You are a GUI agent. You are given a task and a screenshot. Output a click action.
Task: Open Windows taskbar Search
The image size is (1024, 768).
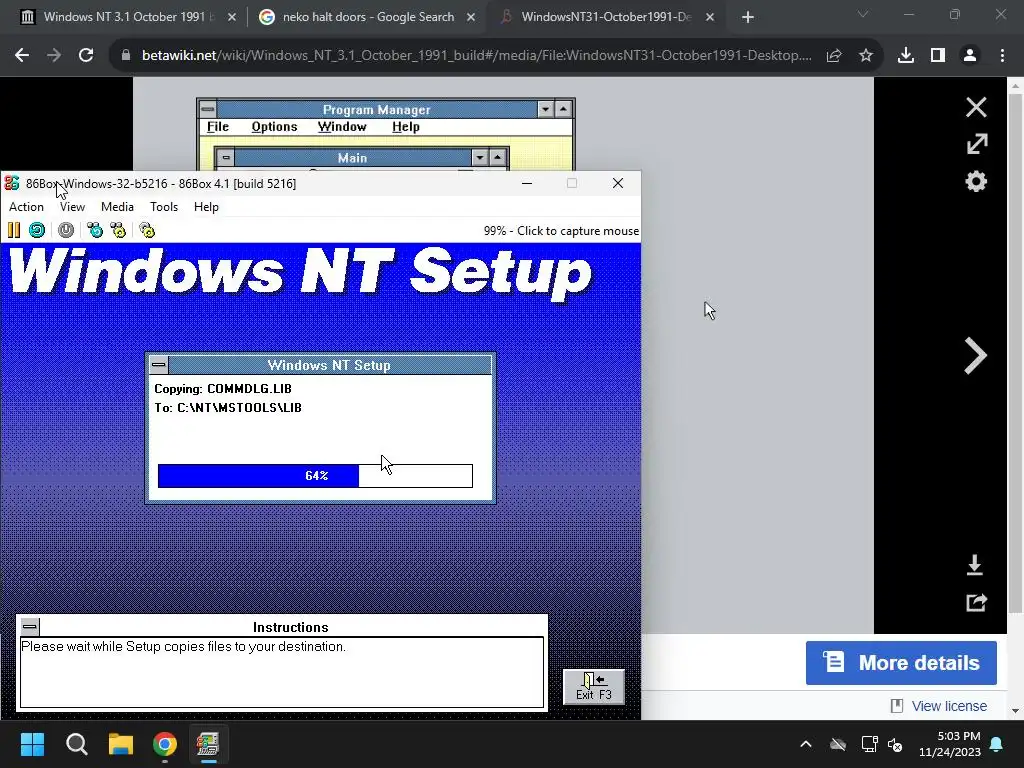77,744
